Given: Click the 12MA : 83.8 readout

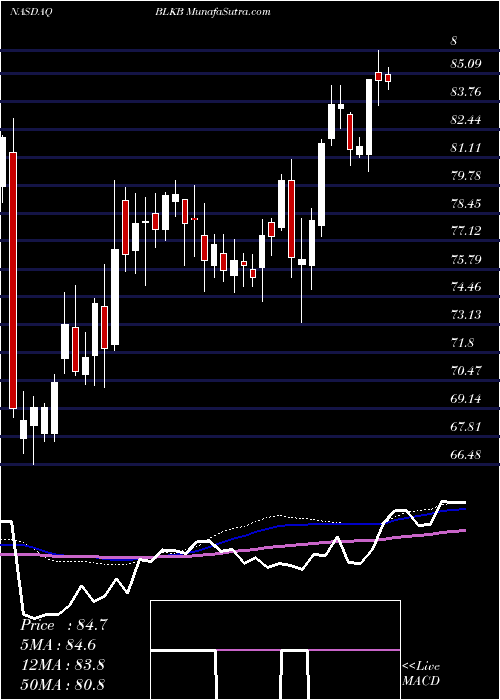Looking at the screenshot, I should [x=62, y=664].
